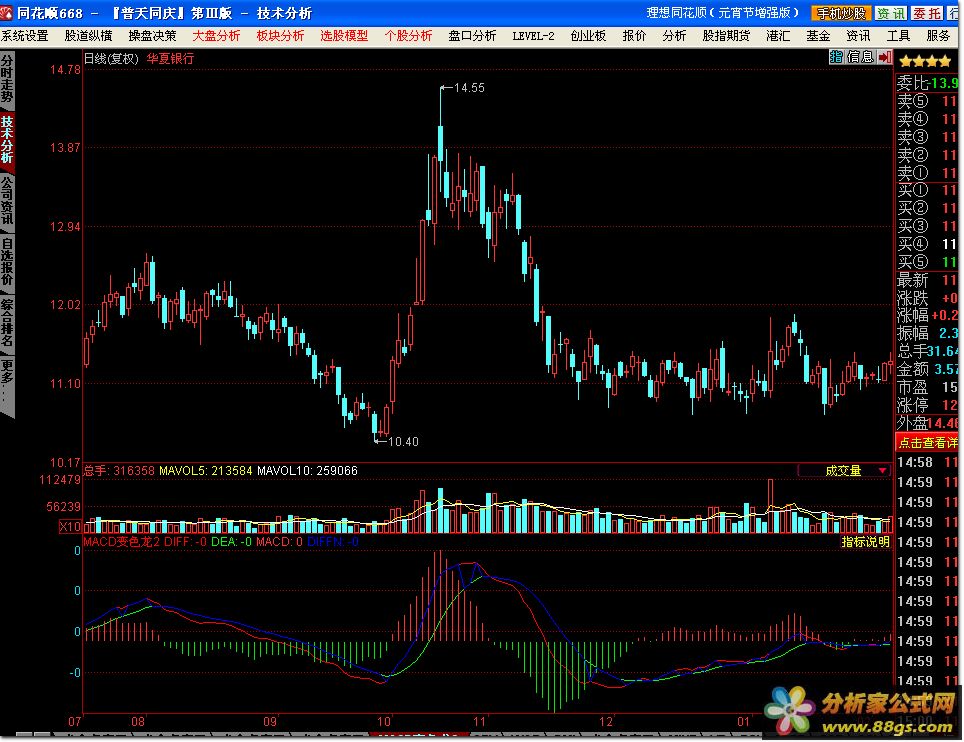Click the 12 month marker on time axis
This screenshot has width=964, height=742.
pos(606,722)
